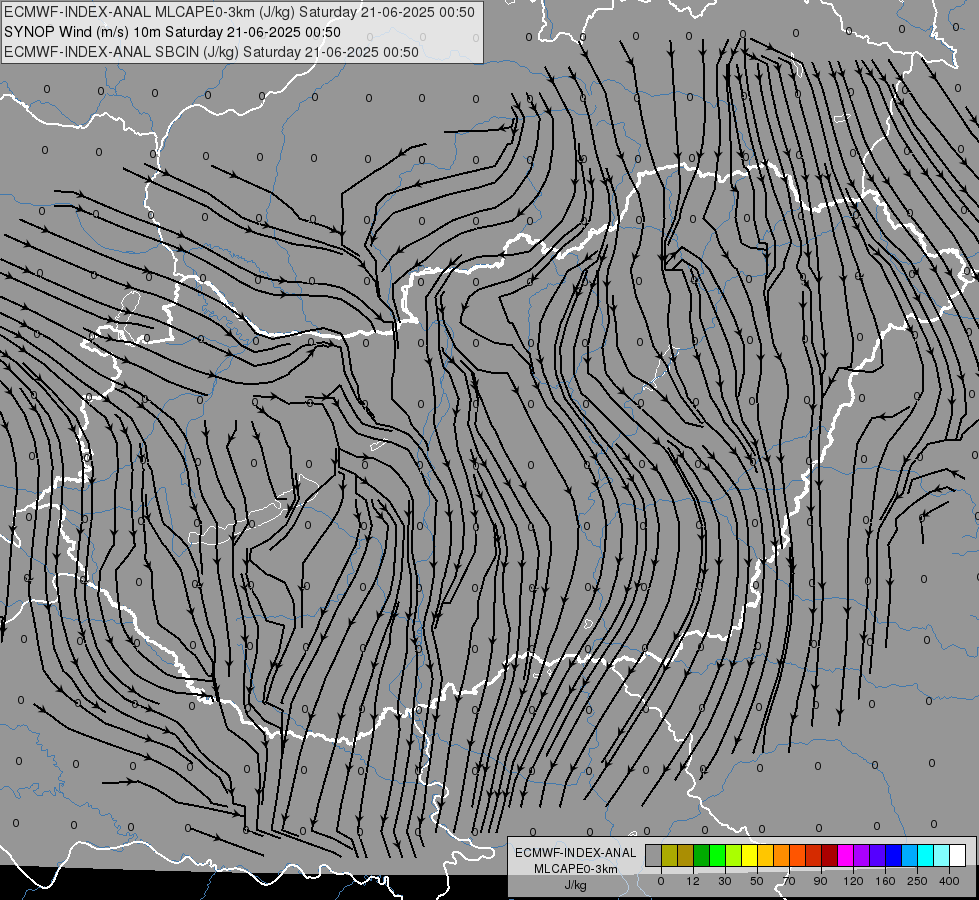This screenshot has width=979, height=900.
Task: Click the legend scale value 400
Action: [949, 881]
